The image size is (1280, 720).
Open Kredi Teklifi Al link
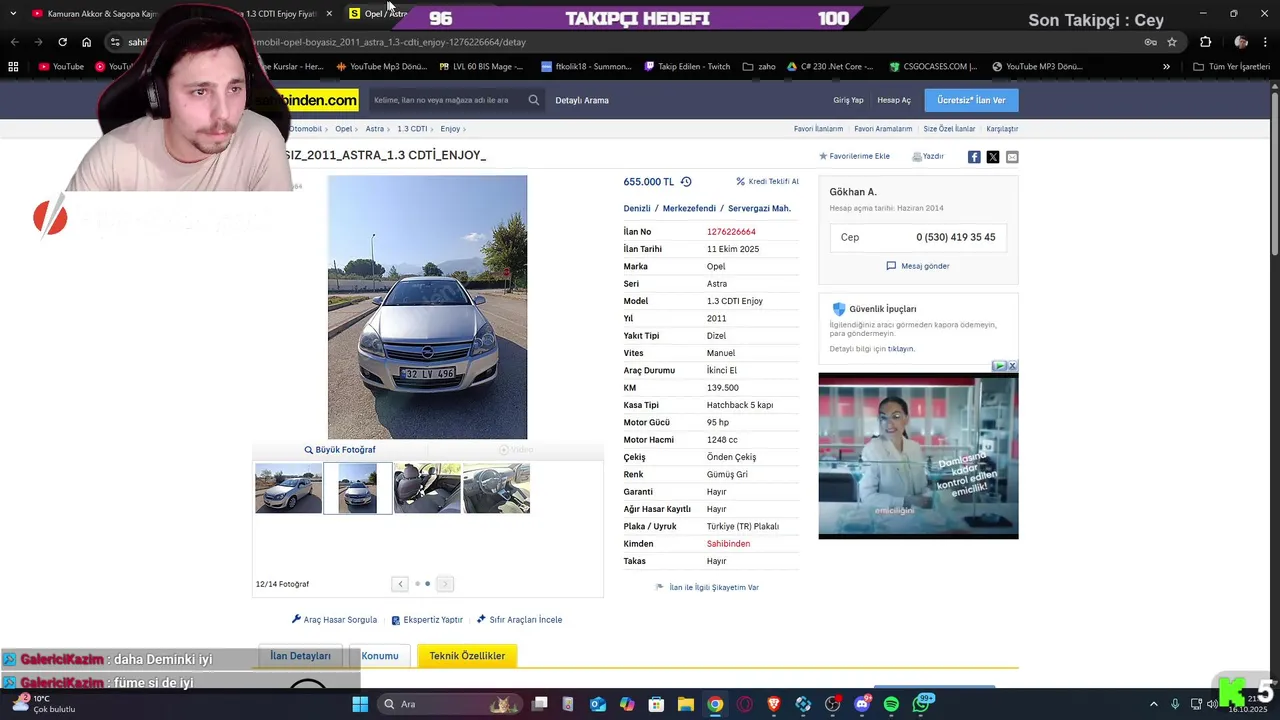(x=767, y=182)
